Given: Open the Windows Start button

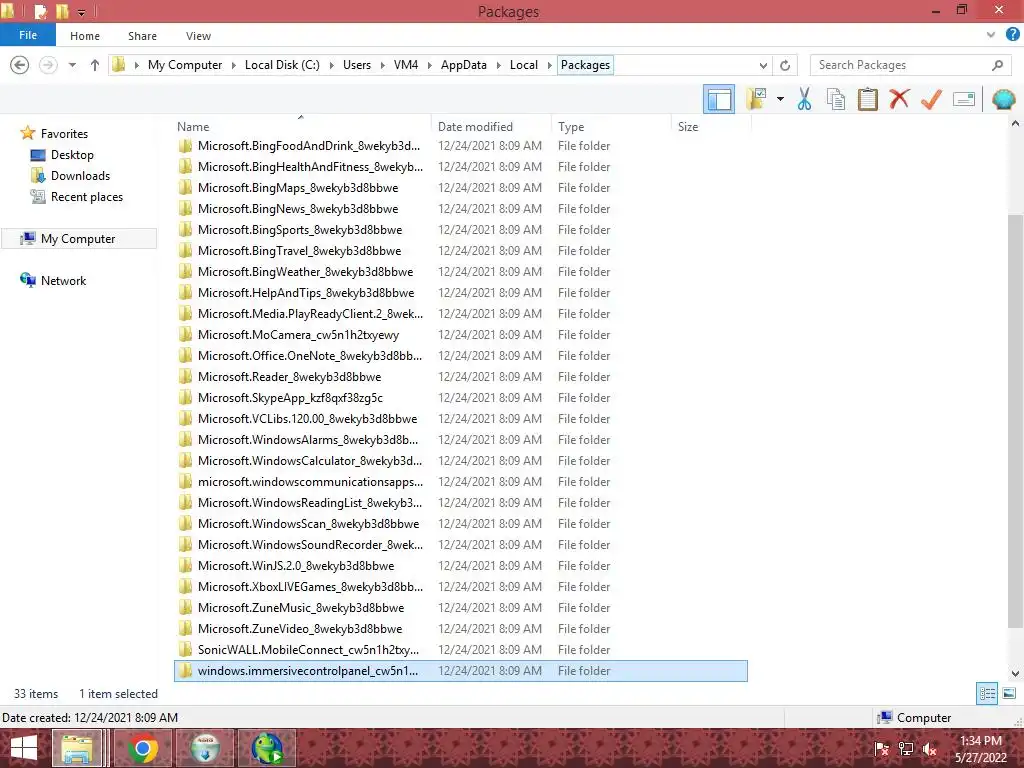Looking at the screenshot, I should (24, 748).
